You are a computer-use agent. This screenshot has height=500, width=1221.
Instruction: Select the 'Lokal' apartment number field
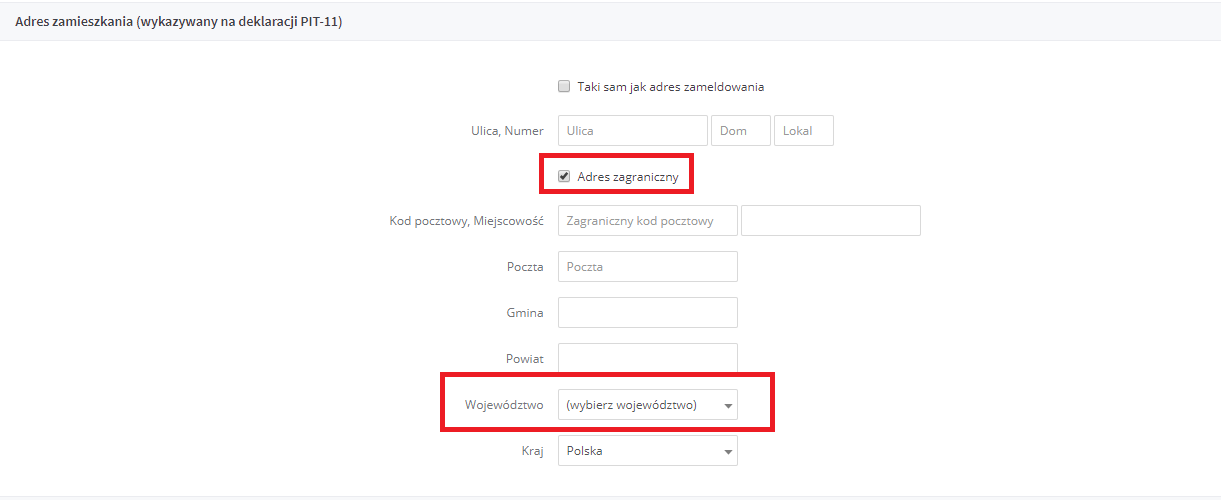[x=804, y=131]
